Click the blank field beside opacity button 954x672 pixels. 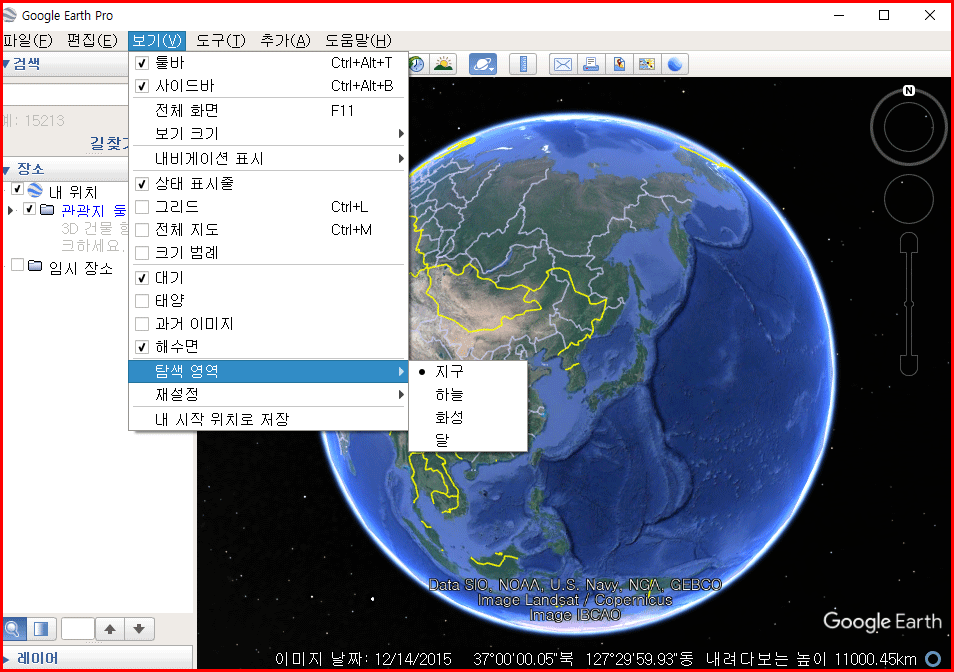click(x=78, y=629)
